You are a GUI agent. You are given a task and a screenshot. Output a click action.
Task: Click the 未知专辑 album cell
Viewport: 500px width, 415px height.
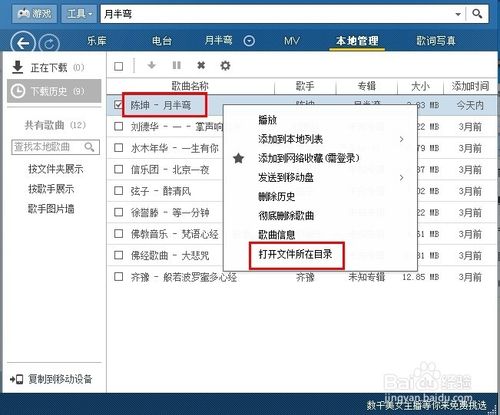367,277
